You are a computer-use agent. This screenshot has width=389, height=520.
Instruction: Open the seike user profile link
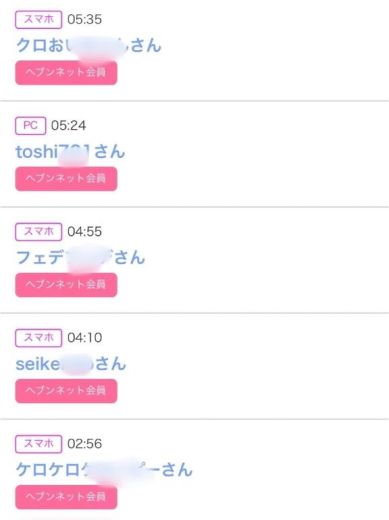[x=71, y=364]
